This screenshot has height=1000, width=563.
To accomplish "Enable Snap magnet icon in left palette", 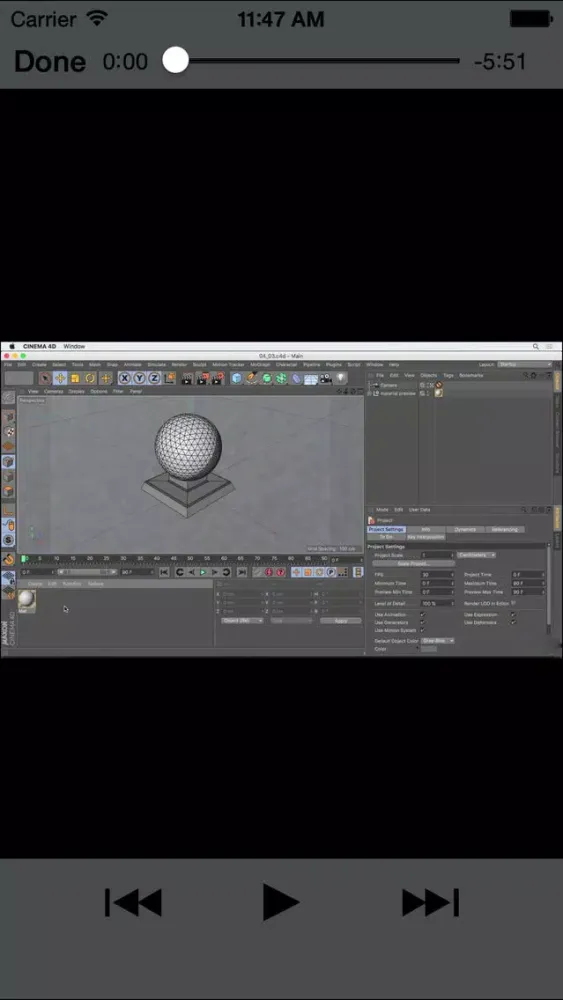I will pyautogui.click(x=8, y=559).
